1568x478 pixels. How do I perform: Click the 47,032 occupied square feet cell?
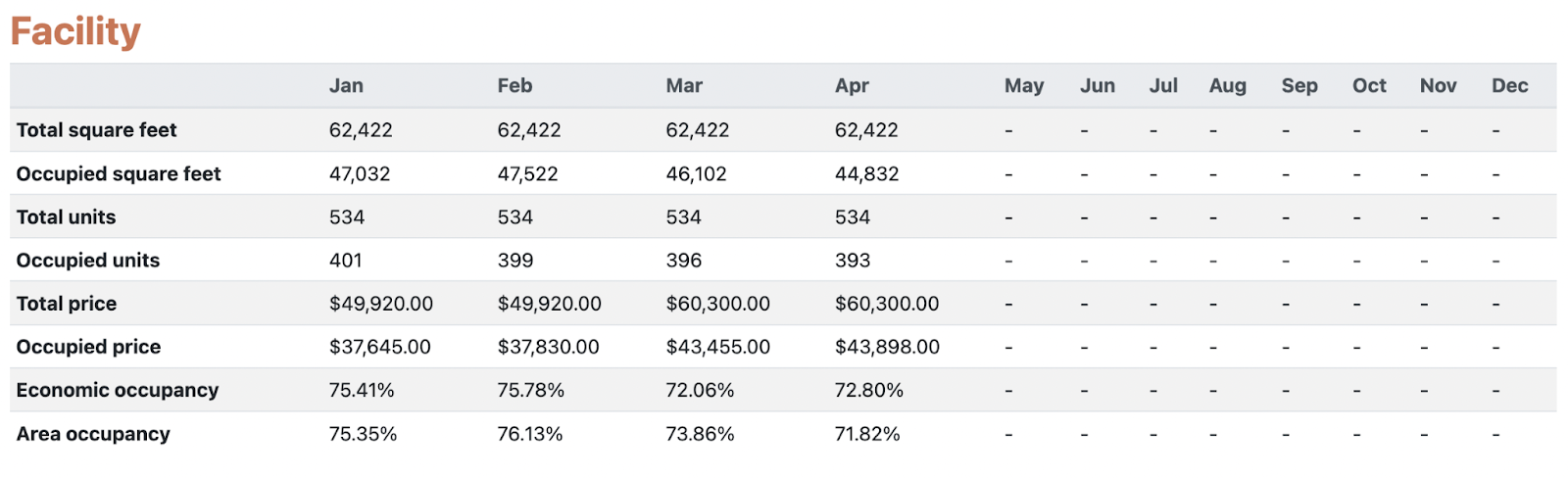click(x=360, y=174)
